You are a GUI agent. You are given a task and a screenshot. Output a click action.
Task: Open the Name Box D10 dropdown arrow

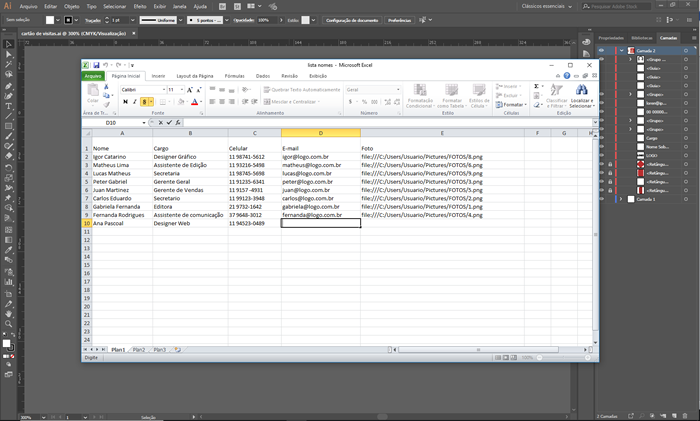click(x=144, y=122)
